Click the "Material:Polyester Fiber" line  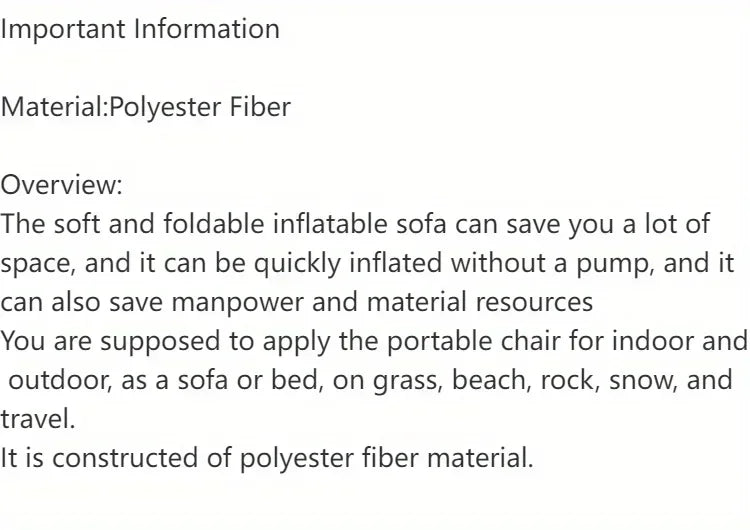[145, 107]
